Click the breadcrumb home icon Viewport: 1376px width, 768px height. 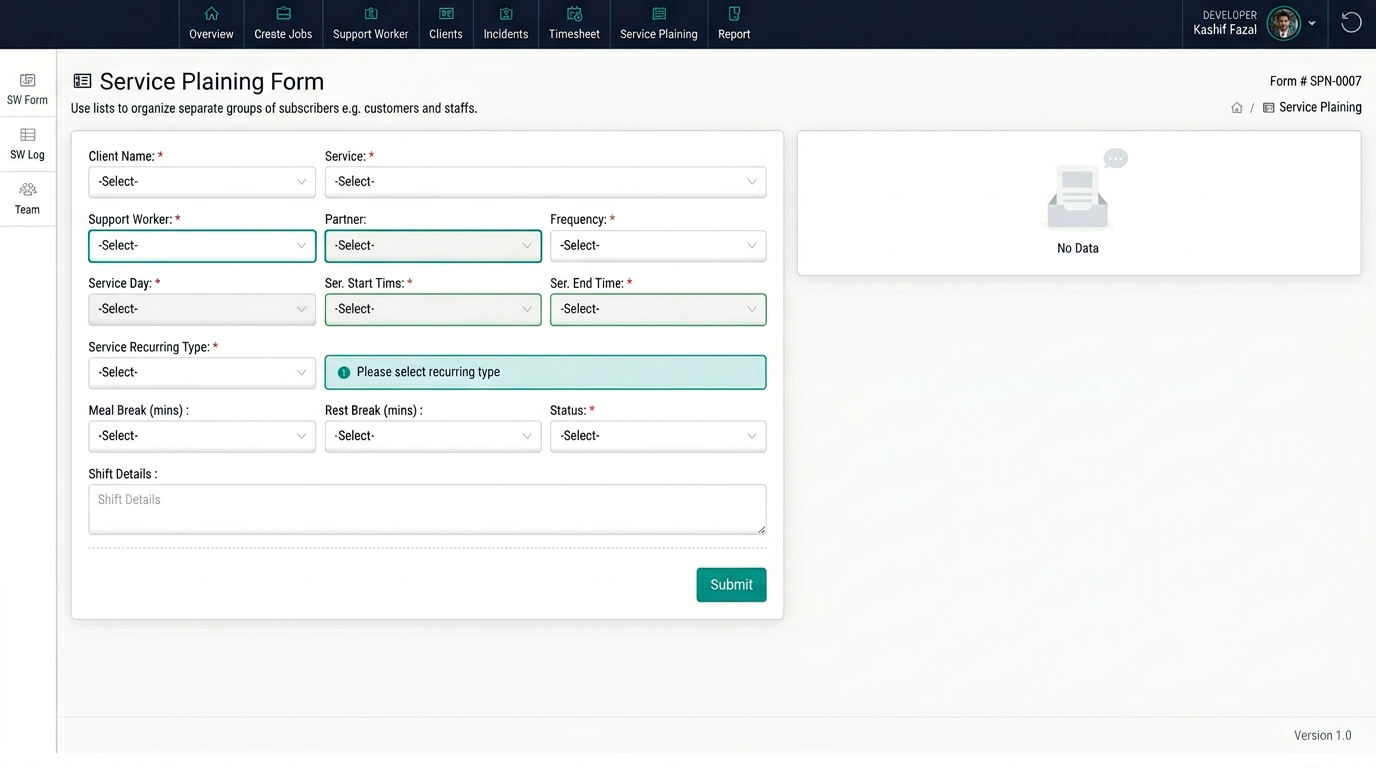[x=1237, y=108]
